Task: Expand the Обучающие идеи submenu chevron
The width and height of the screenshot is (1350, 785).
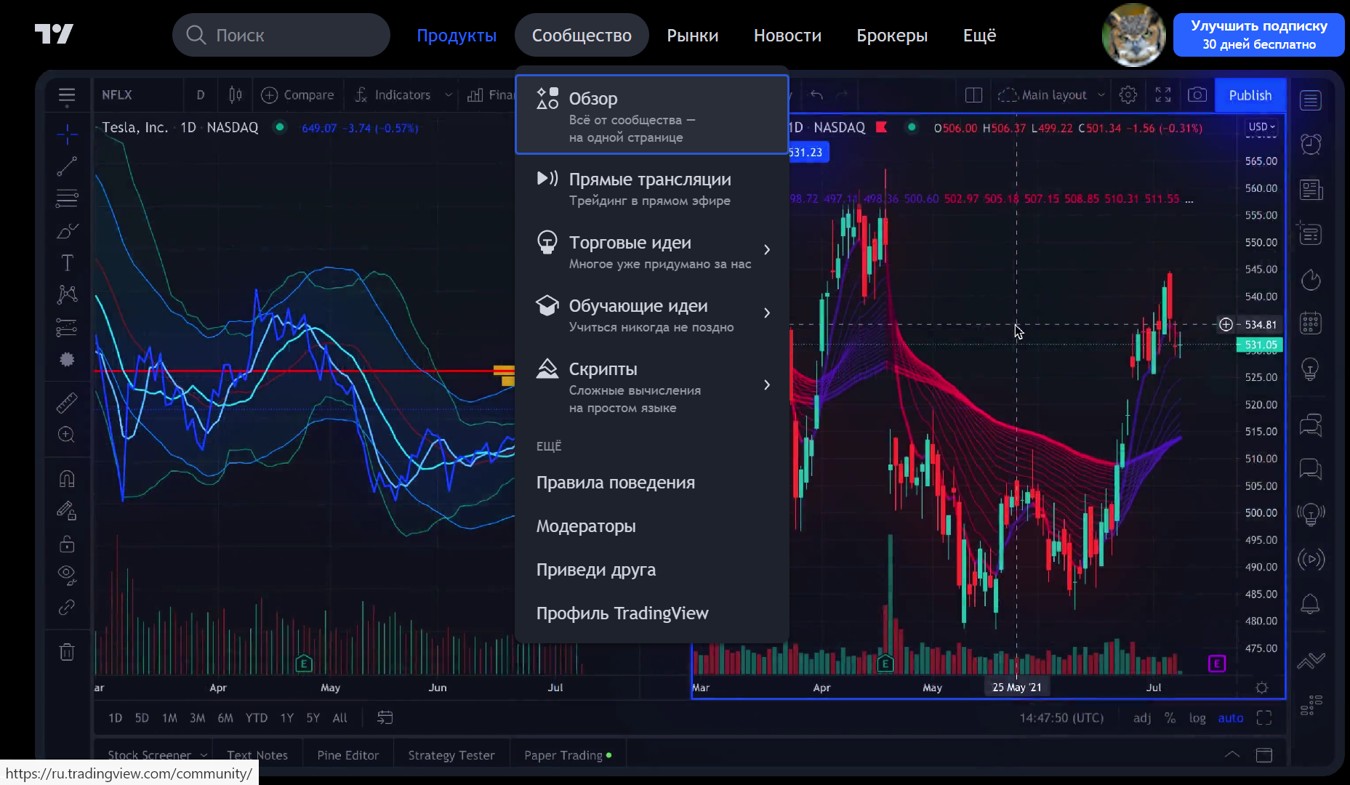Action: tap(767, 313)
